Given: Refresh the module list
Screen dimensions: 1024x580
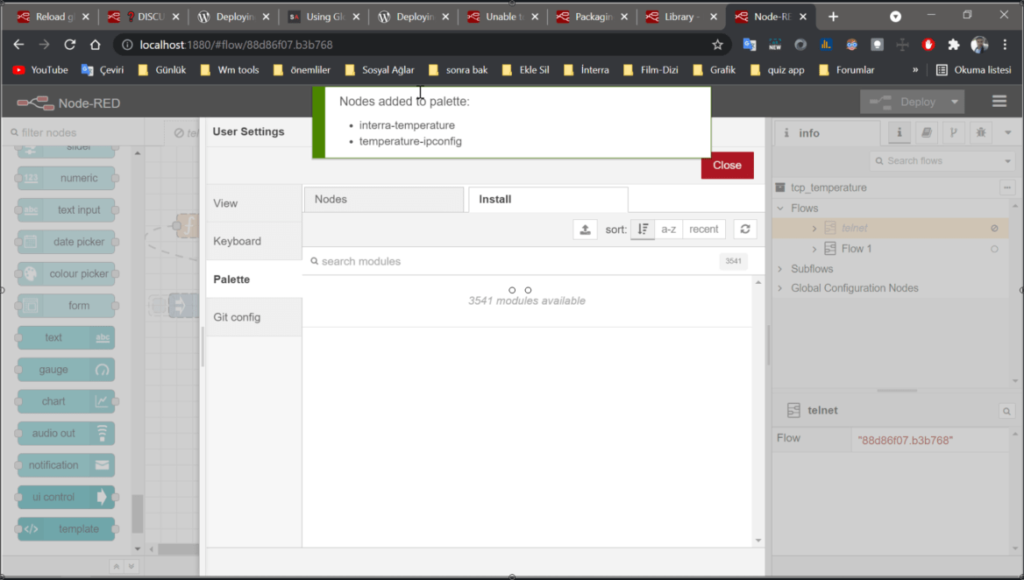Looking at the screenshot, I should (x=745, y=229).
